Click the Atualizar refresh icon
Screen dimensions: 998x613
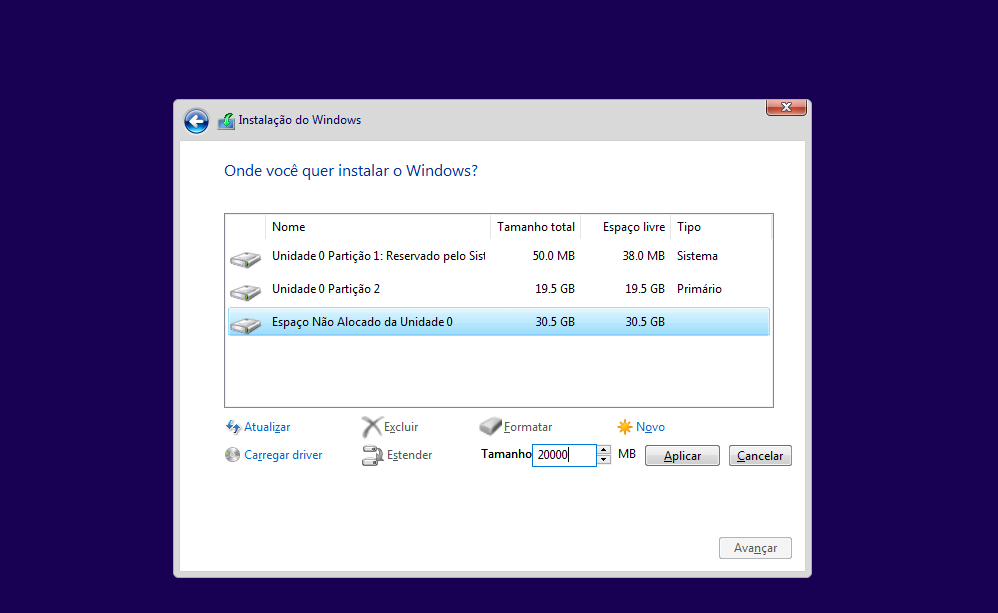pos(233,426)
